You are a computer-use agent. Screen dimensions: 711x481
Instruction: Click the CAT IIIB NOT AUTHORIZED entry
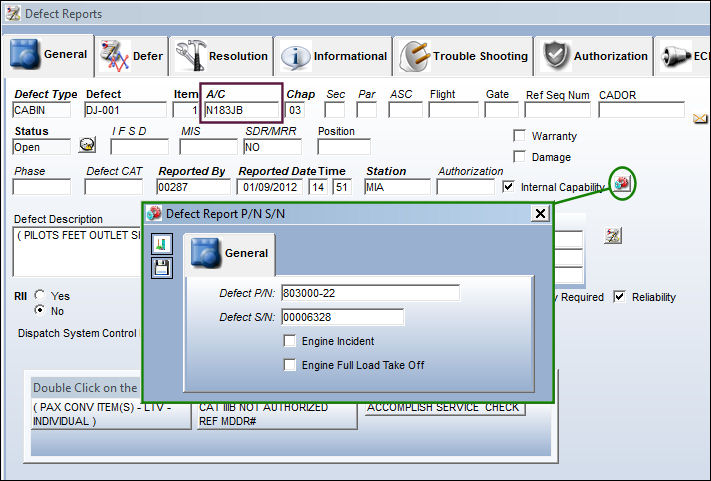click(x=277, y=415)
